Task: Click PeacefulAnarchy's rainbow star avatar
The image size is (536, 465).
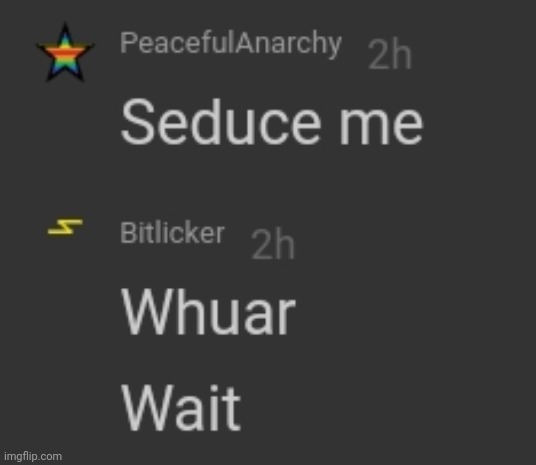Action: point(65,53)
